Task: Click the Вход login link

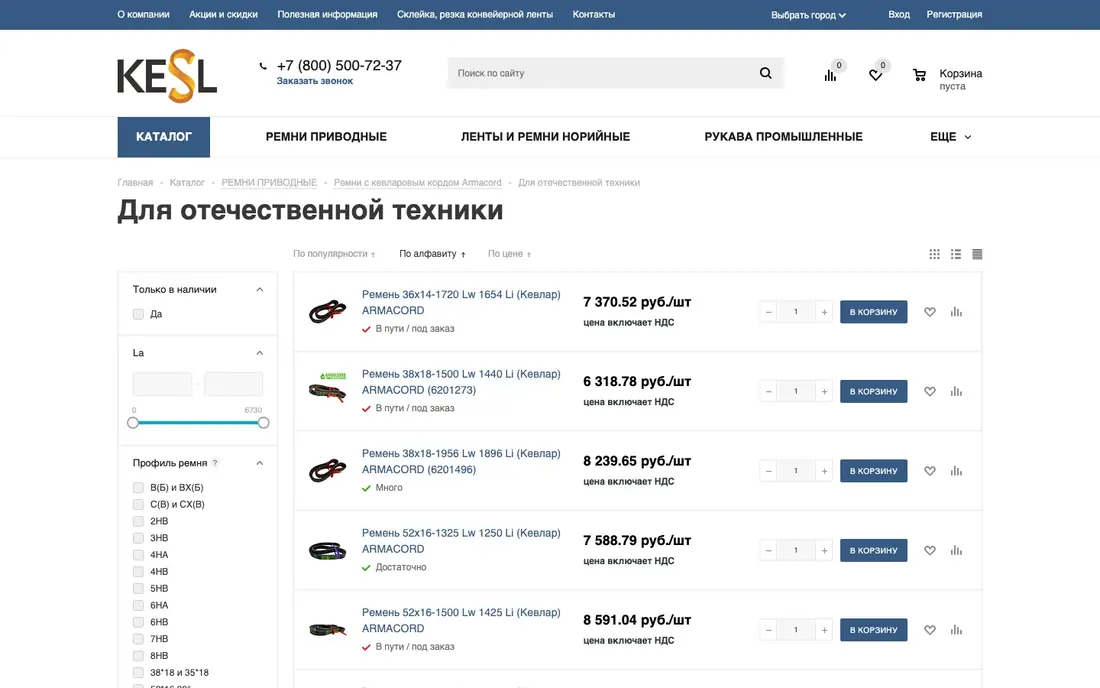Action: click(x=899, y=14)
